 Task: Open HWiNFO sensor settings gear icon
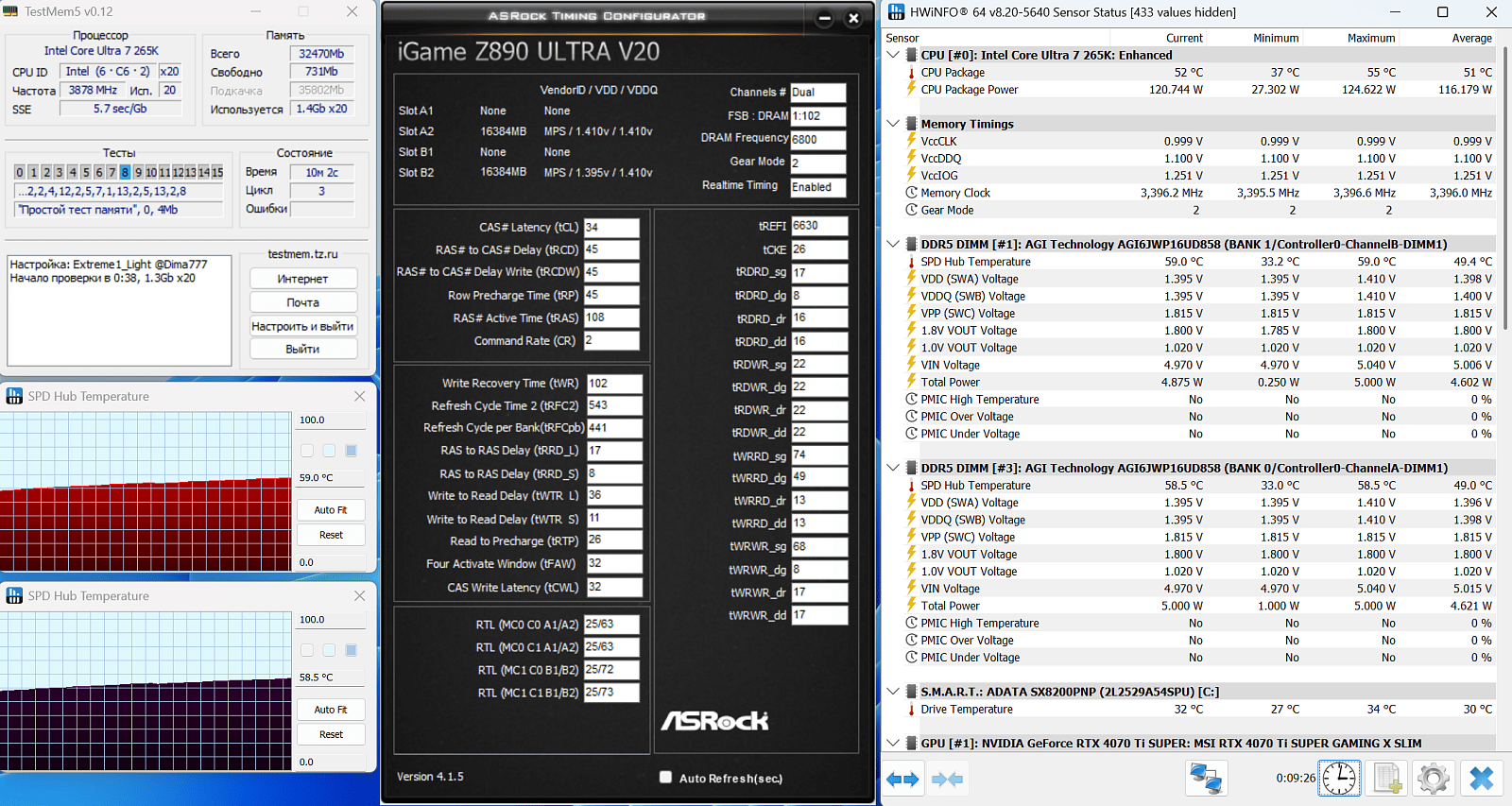tap(1434, 779)
